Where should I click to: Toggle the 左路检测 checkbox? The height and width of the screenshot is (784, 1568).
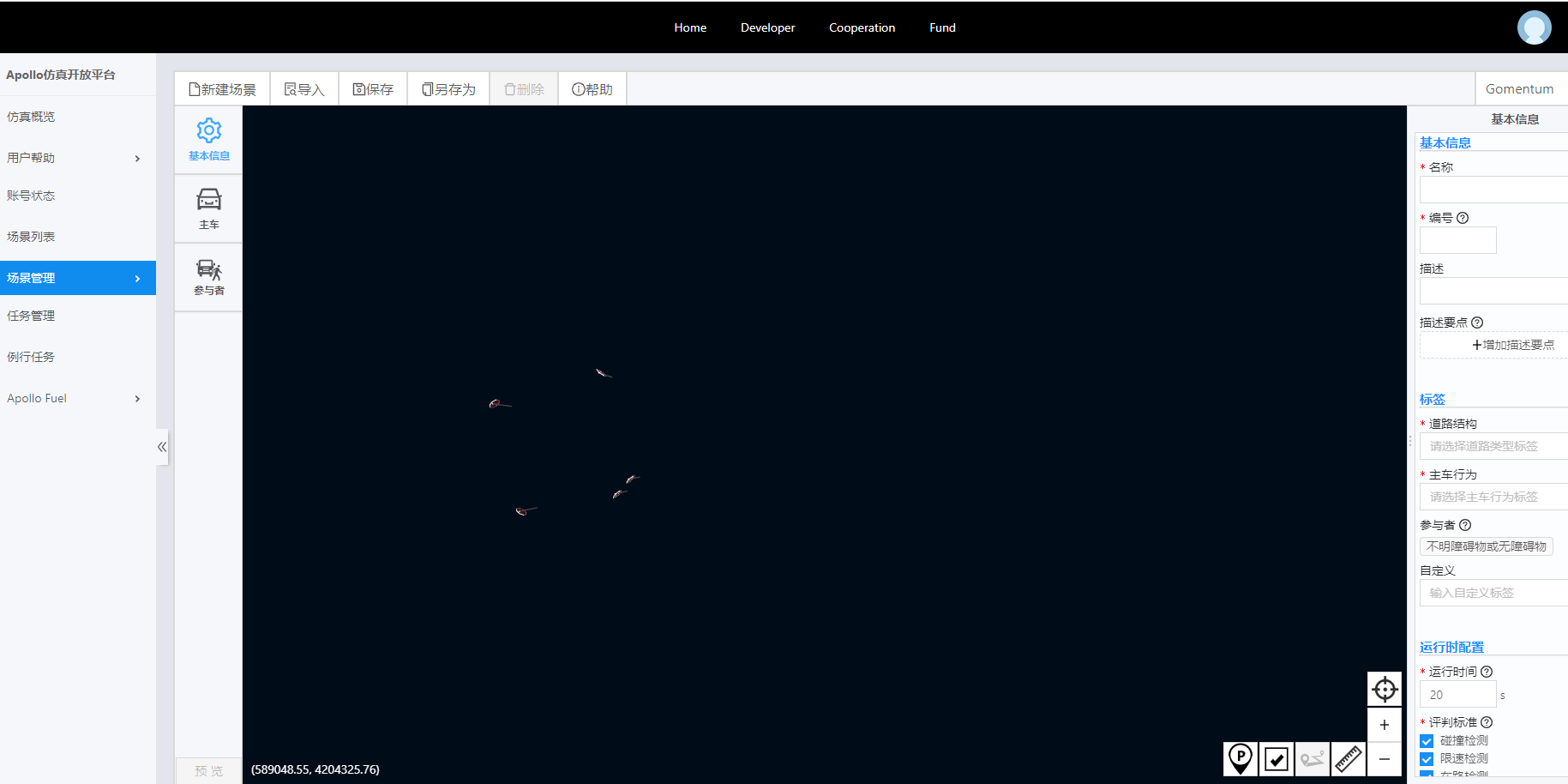click(1426, 775)
